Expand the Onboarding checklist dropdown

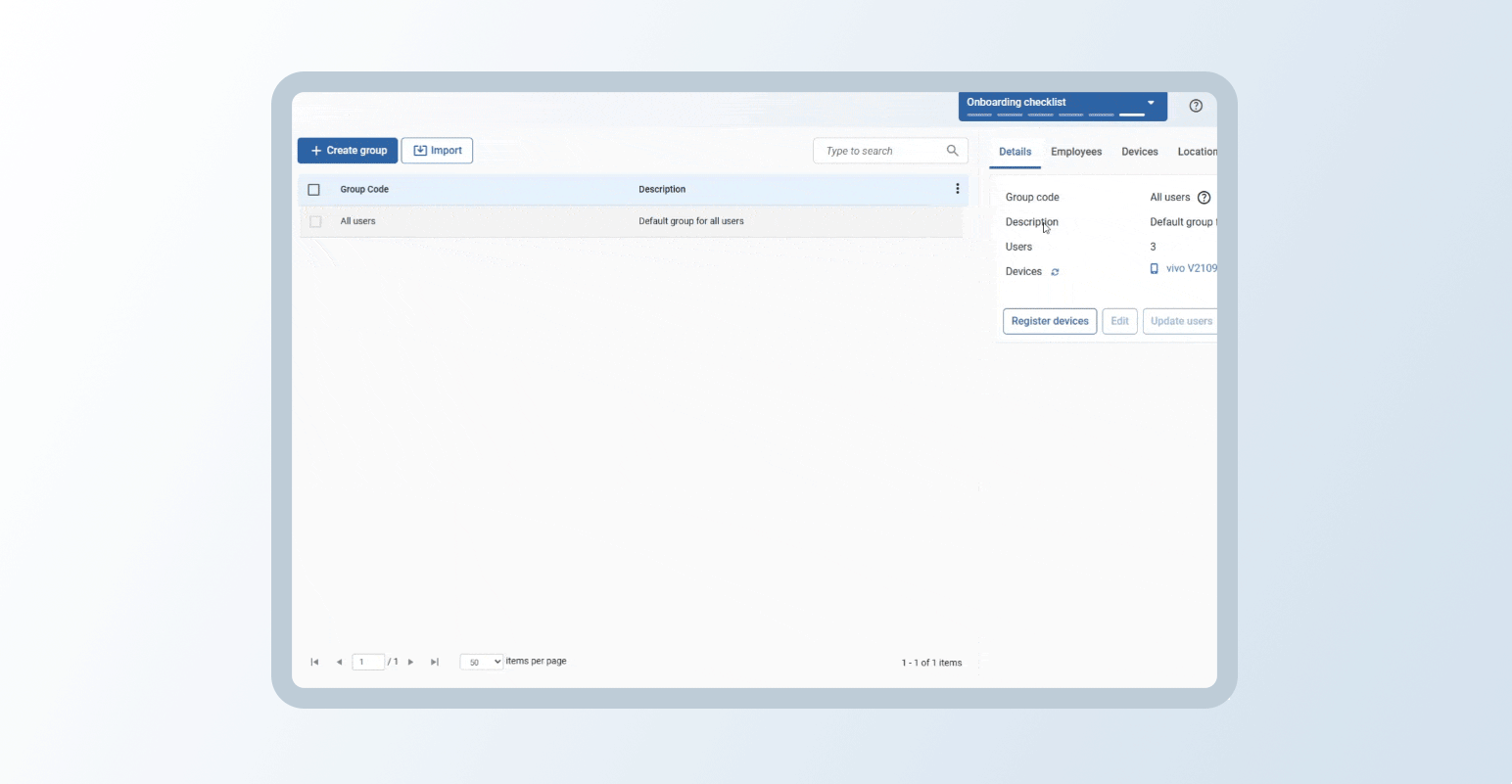[x=1151, y=103]
